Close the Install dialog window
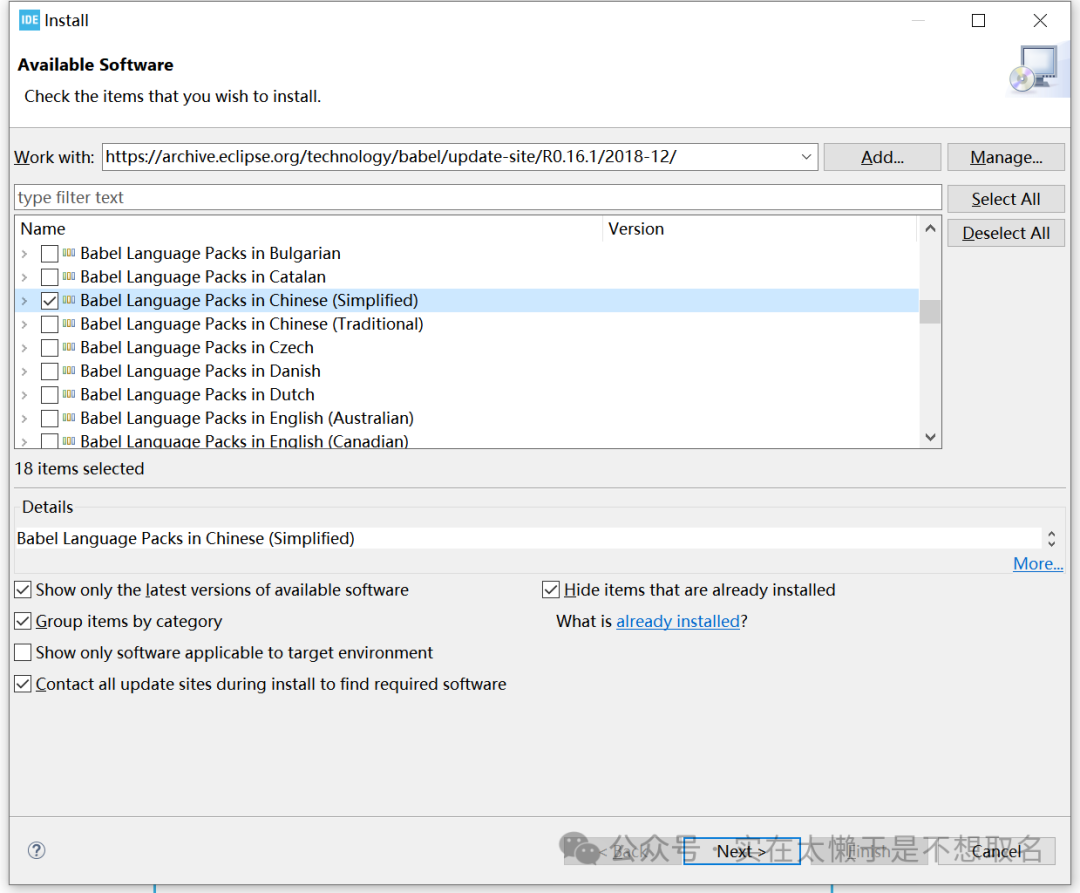The image size is (1080, 893). point(1040,21)
